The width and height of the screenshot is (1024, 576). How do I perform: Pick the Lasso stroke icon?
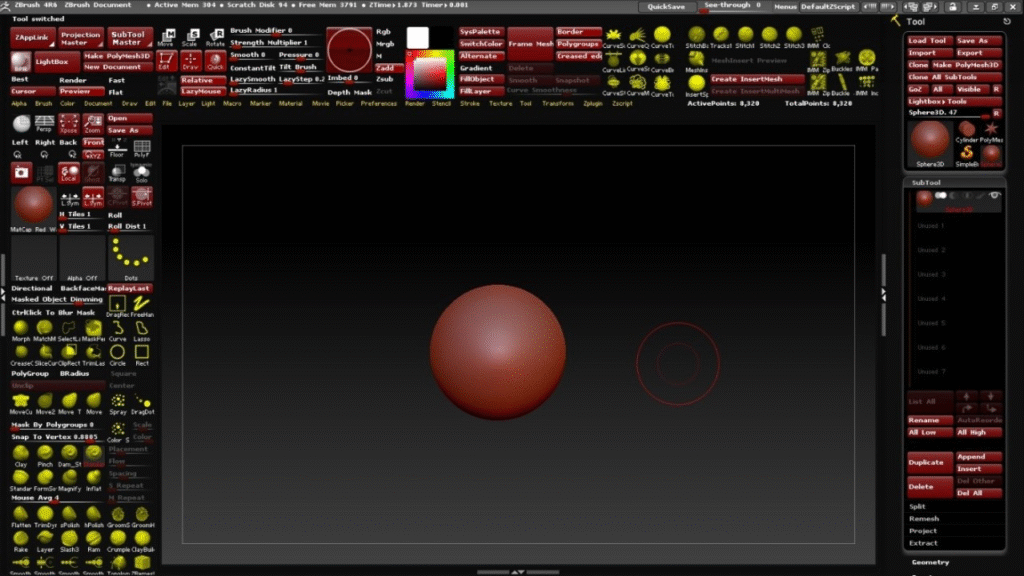pyautogui.click(x=141, y=327)
